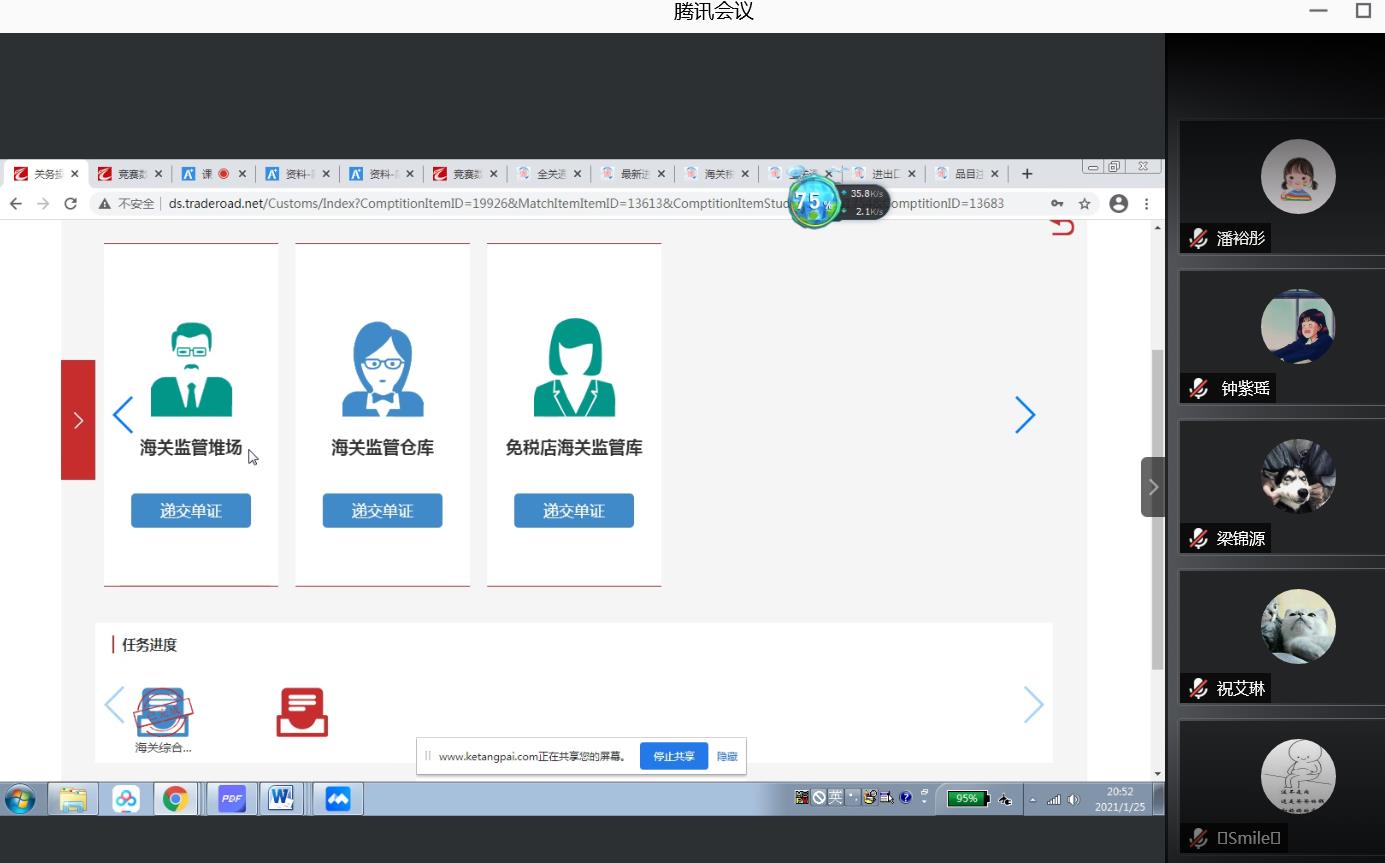Click the 海关监管堆场 officer avatar icon

pyautogui.click(x=191, y=369)
